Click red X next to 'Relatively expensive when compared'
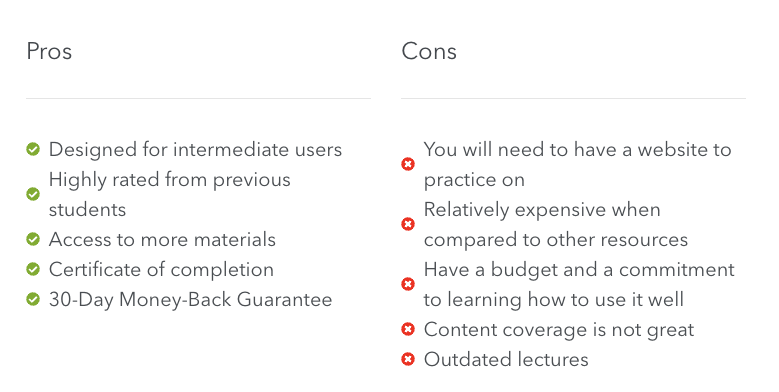The width and height of the screenshot is (779, 392). [x=408, y=224]
